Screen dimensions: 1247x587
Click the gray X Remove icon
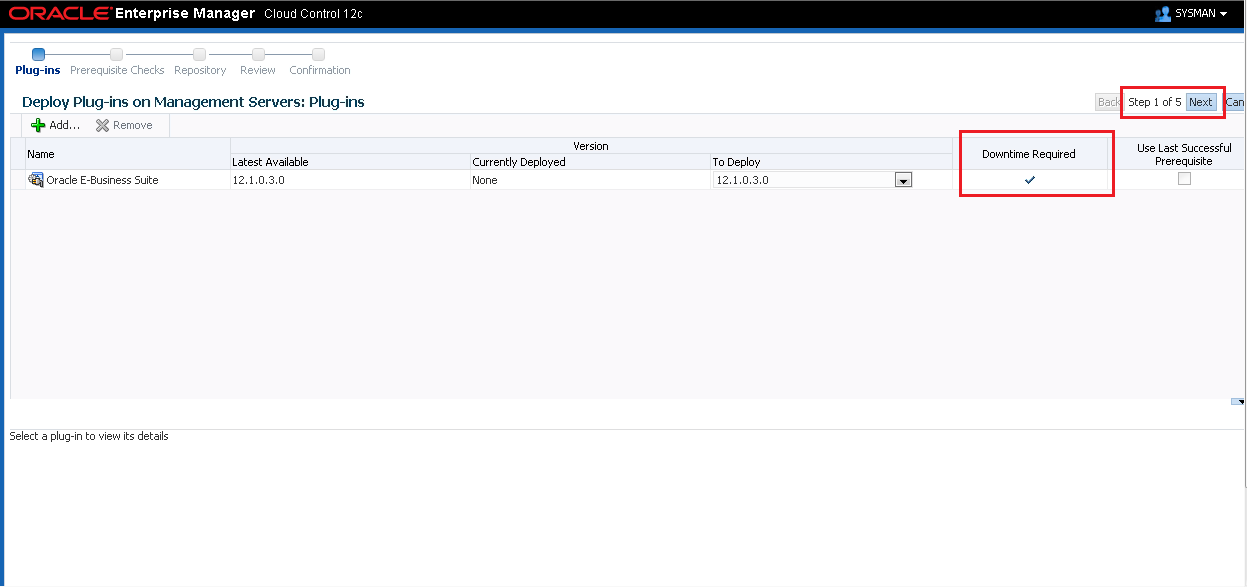pyautogui.click(x=102, y=125)
